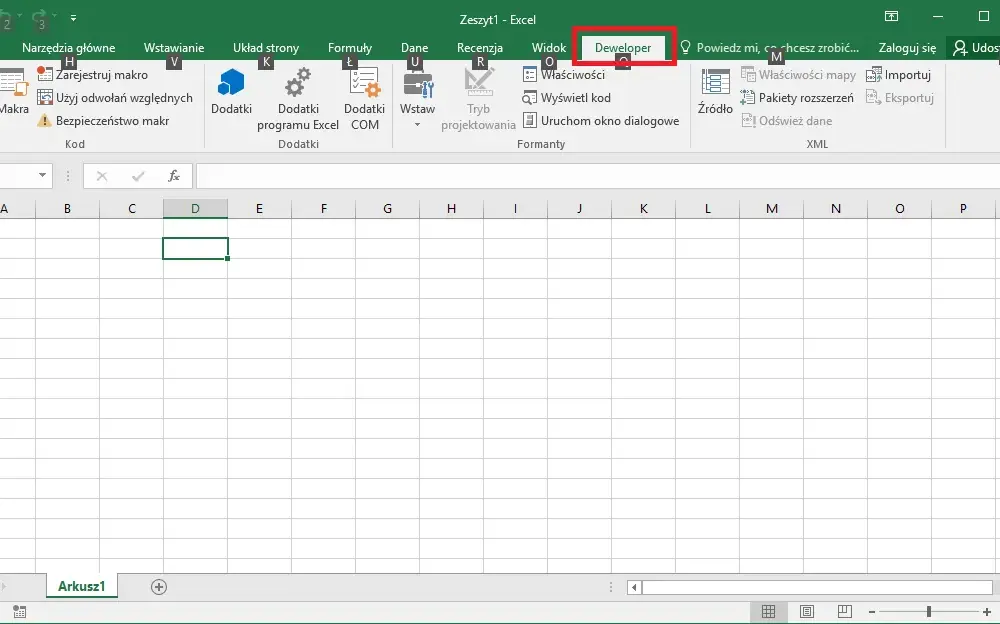The width and height of the screenshot is (1000, 624).
Task: Switch to Normal view
Action: (x=768, y=612)
